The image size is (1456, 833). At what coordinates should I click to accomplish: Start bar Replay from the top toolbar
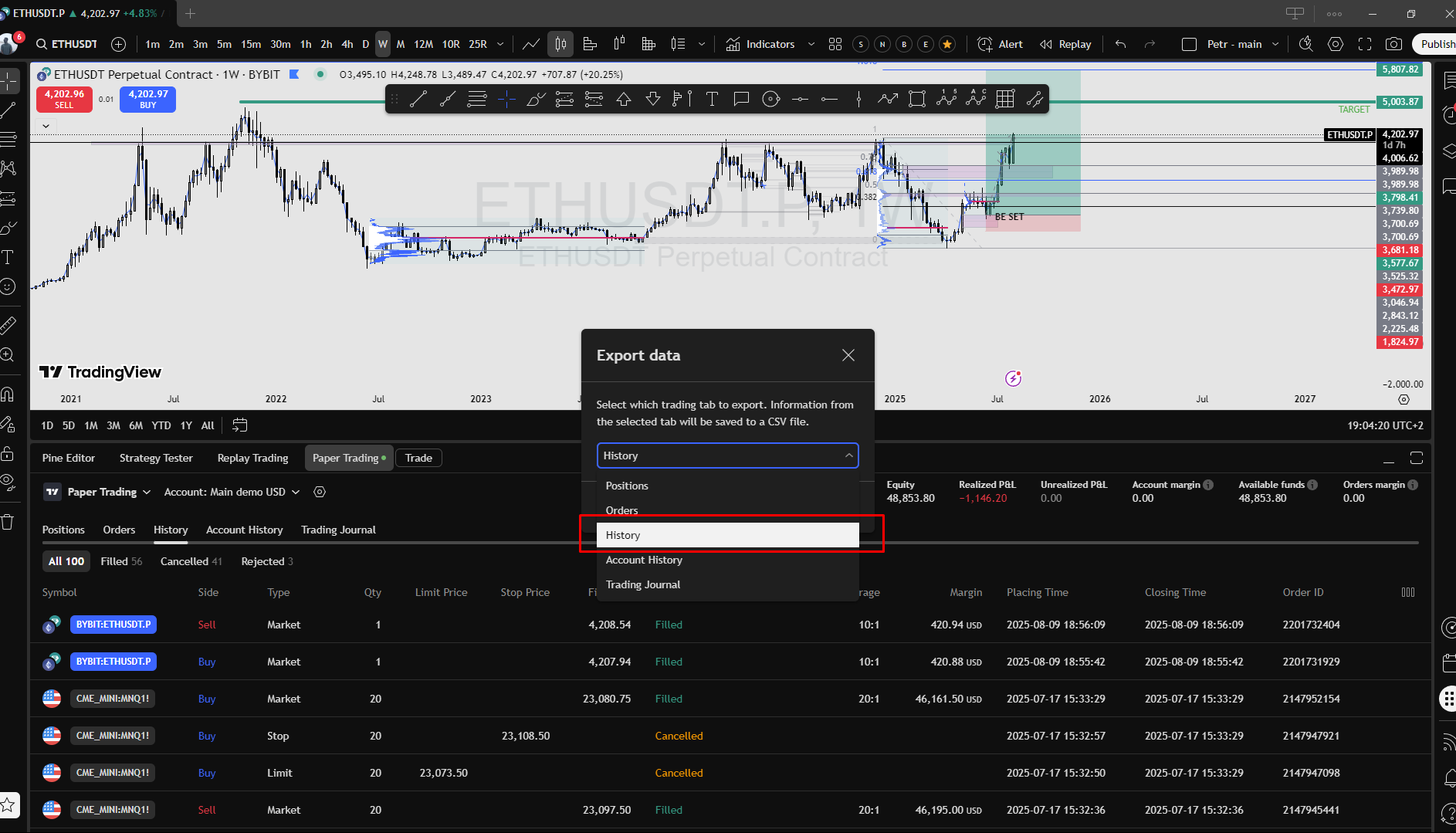pos(1065,44)
